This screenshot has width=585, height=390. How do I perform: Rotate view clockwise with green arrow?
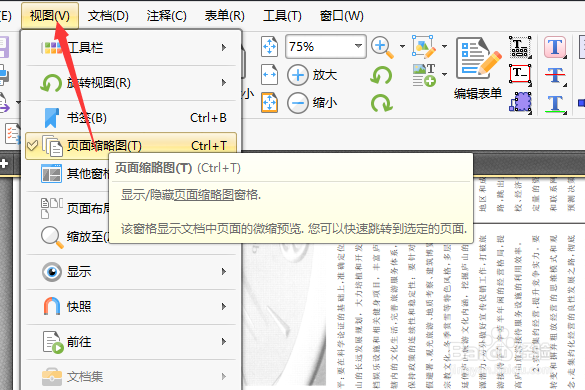(x=381, y=103)
